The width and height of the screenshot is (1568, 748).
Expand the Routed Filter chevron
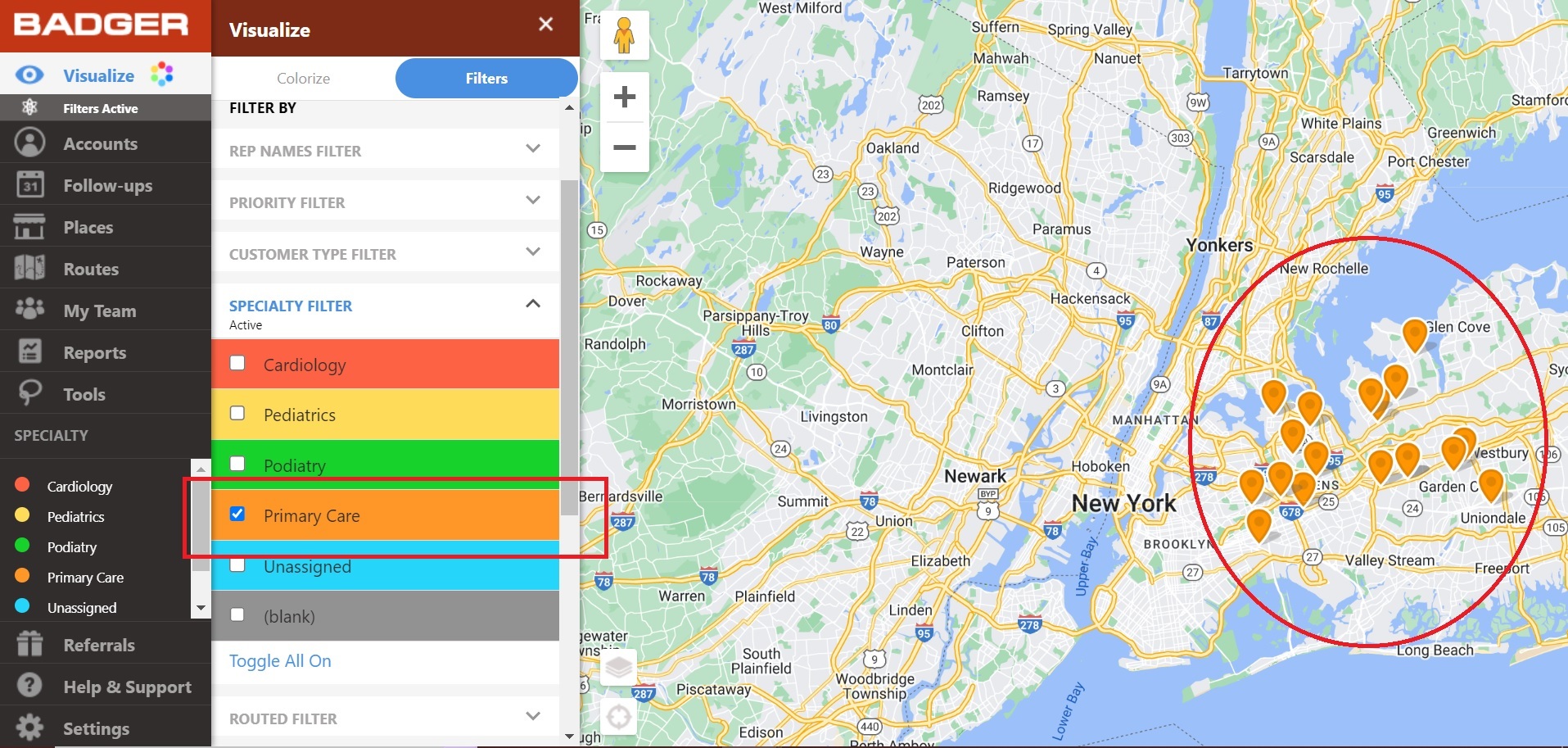pyautogui.click(x=533, y=716)
